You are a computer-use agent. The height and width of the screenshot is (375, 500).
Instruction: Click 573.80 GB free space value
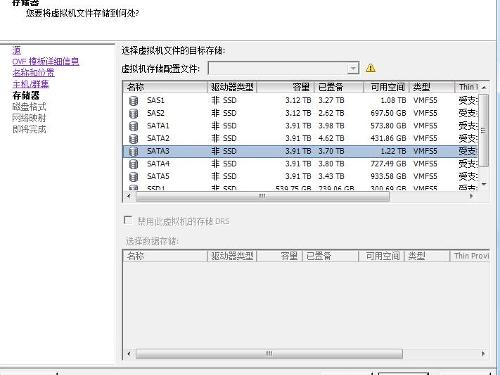point(388,126)
